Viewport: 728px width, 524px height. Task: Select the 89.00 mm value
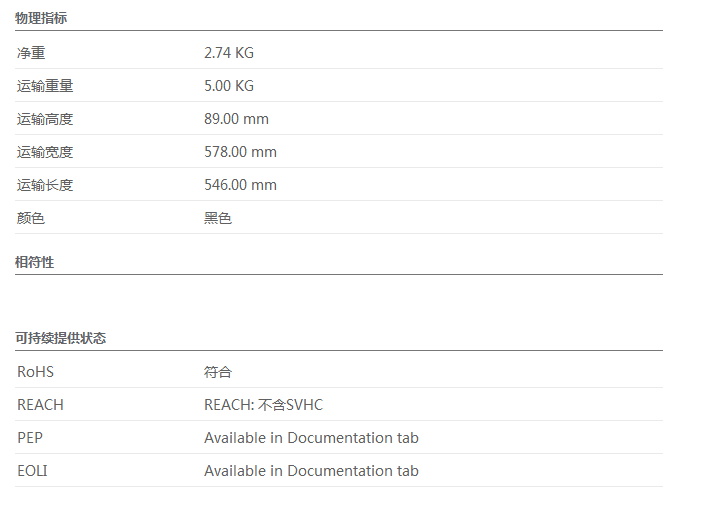tap(236, 119)
